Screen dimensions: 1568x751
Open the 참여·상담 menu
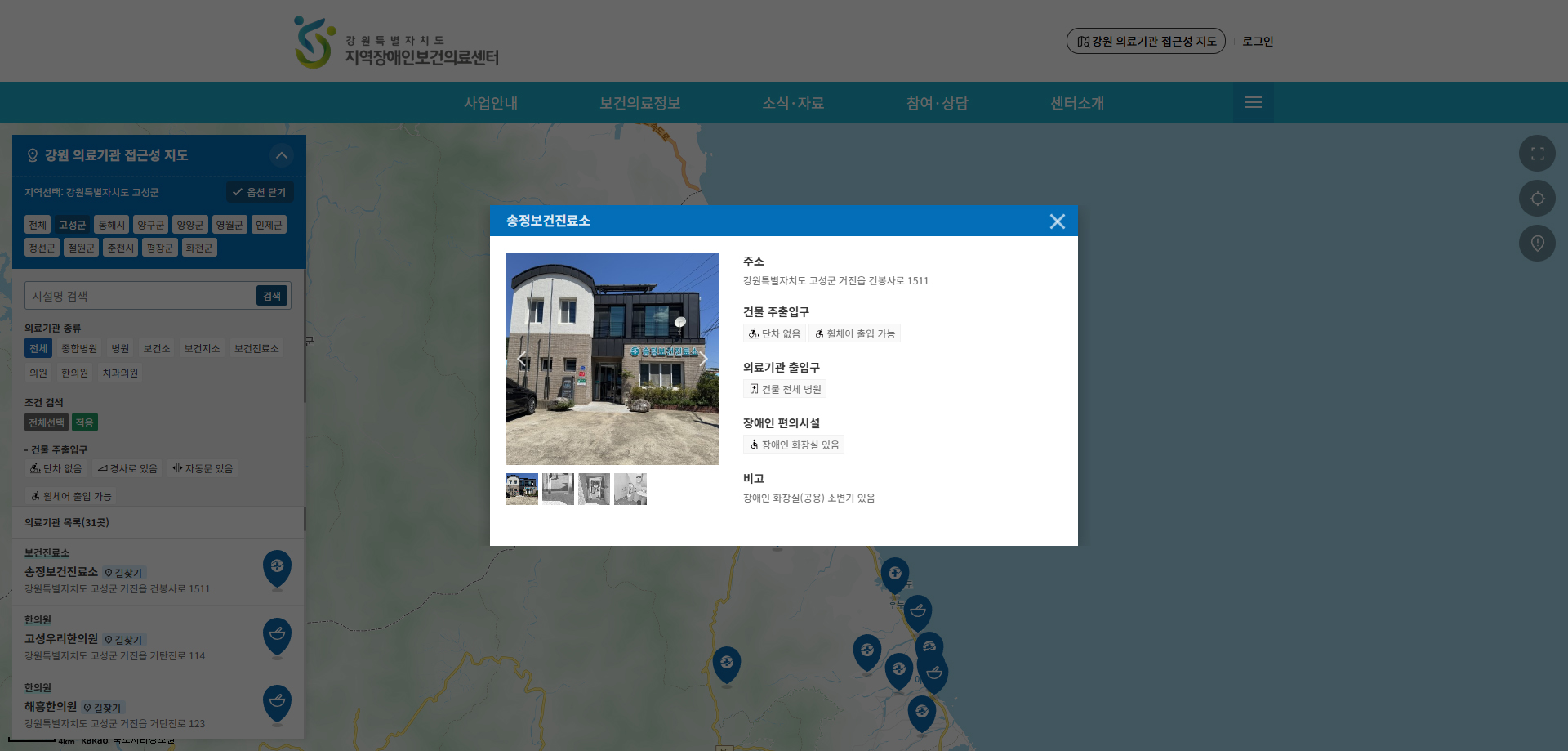937,103
